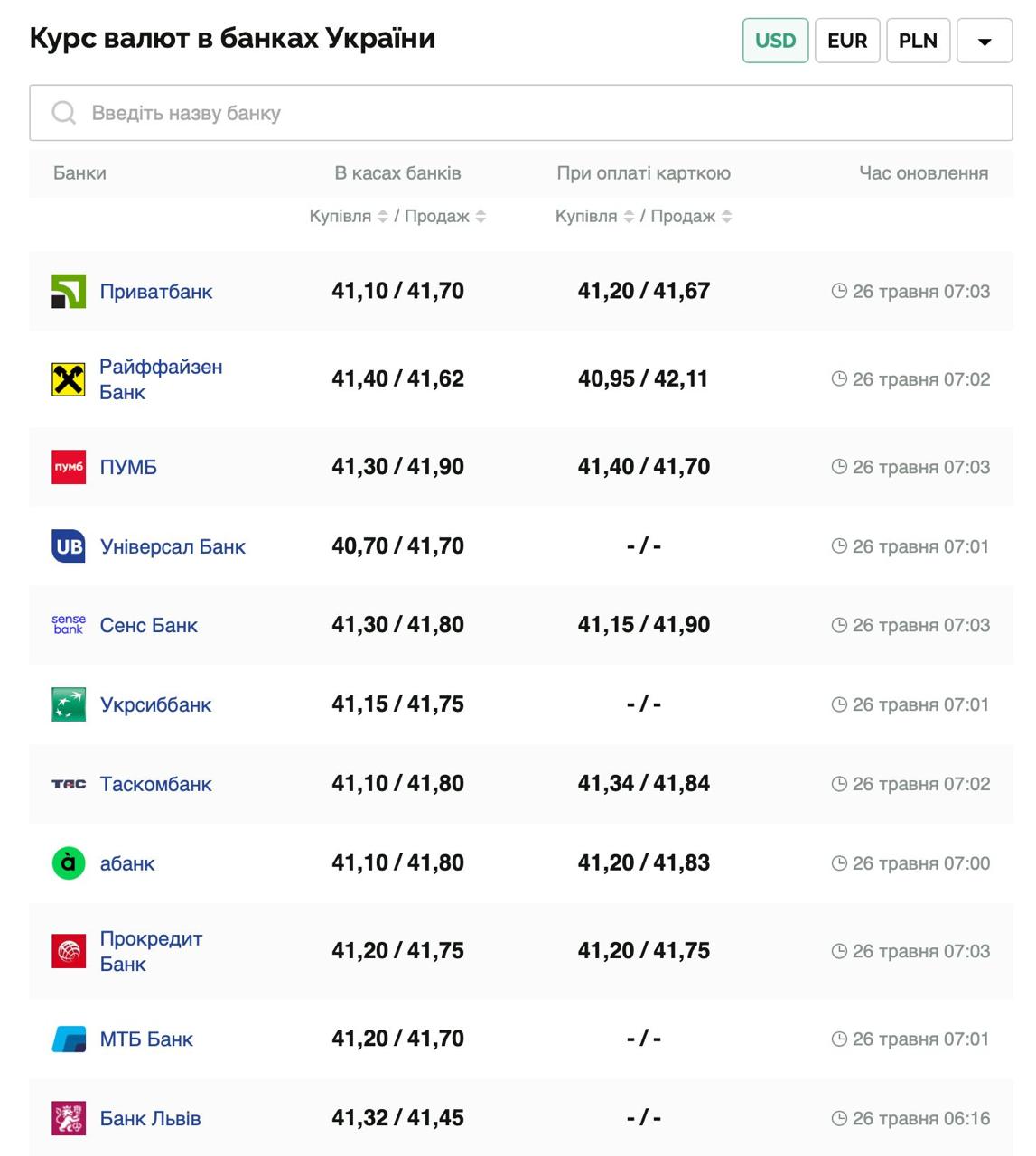This screenshot has height=1156, width=1036.
Task: Sort by cash desk Продаж rate
Action: pos(481,217)
